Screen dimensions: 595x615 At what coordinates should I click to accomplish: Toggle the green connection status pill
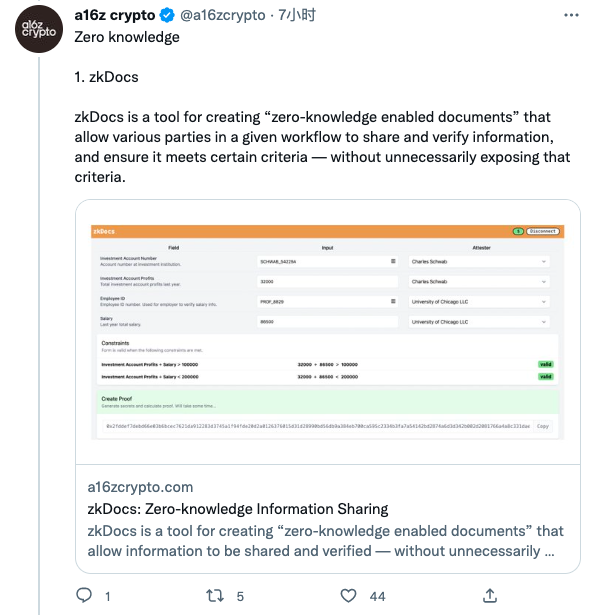point(518,231)
